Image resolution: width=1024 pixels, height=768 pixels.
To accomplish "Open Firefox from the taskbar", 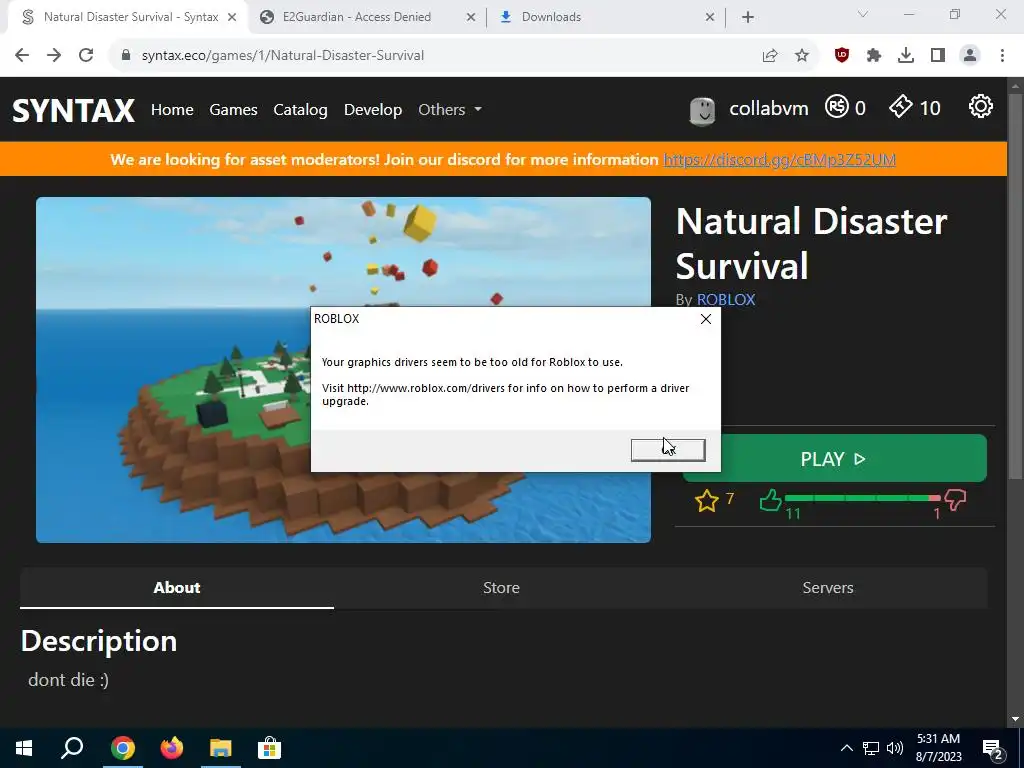I will (x=172, y=748).
